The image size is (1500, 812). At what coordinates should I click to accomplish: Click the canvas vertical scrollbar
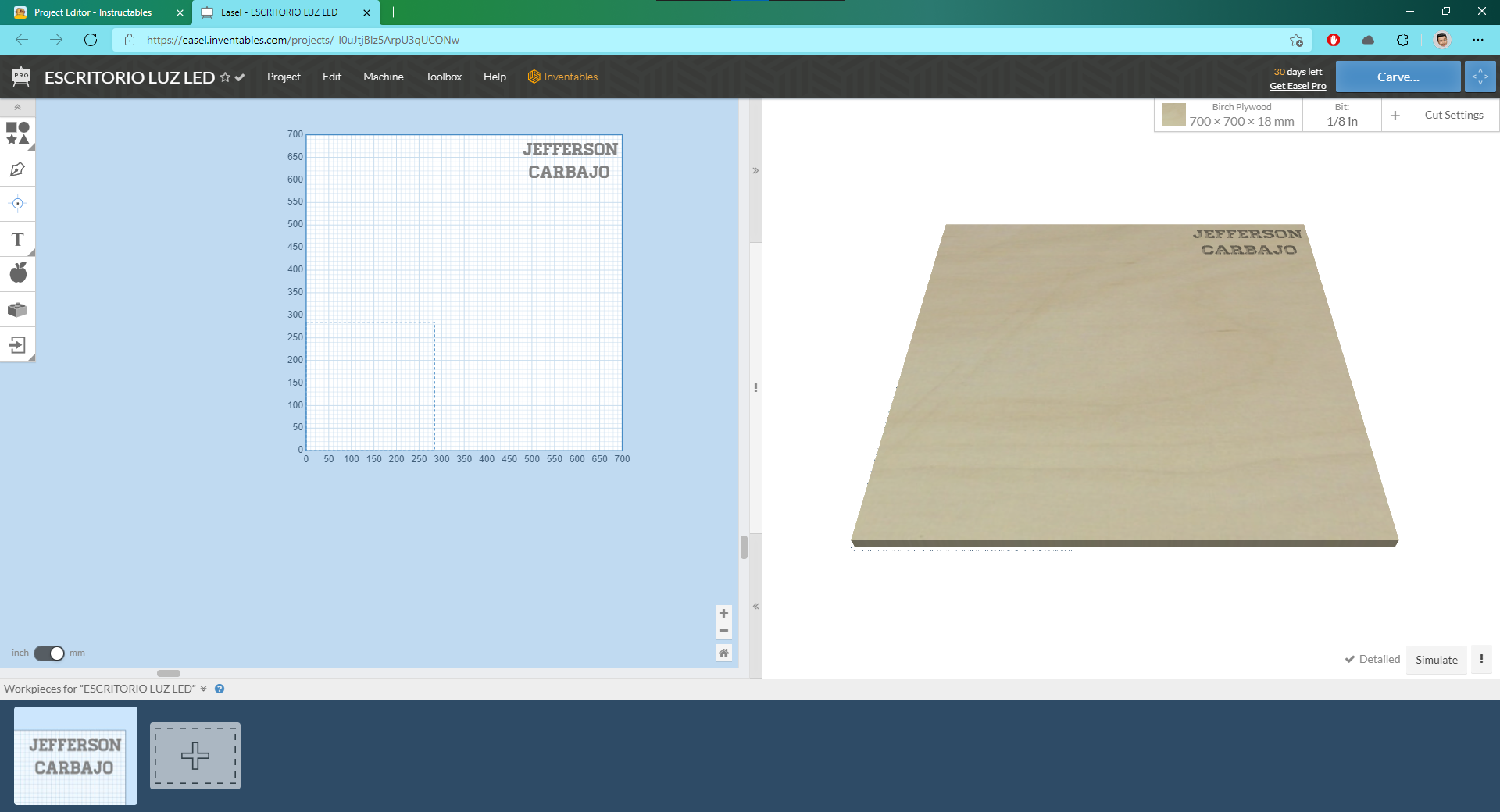tap(744, 547)
